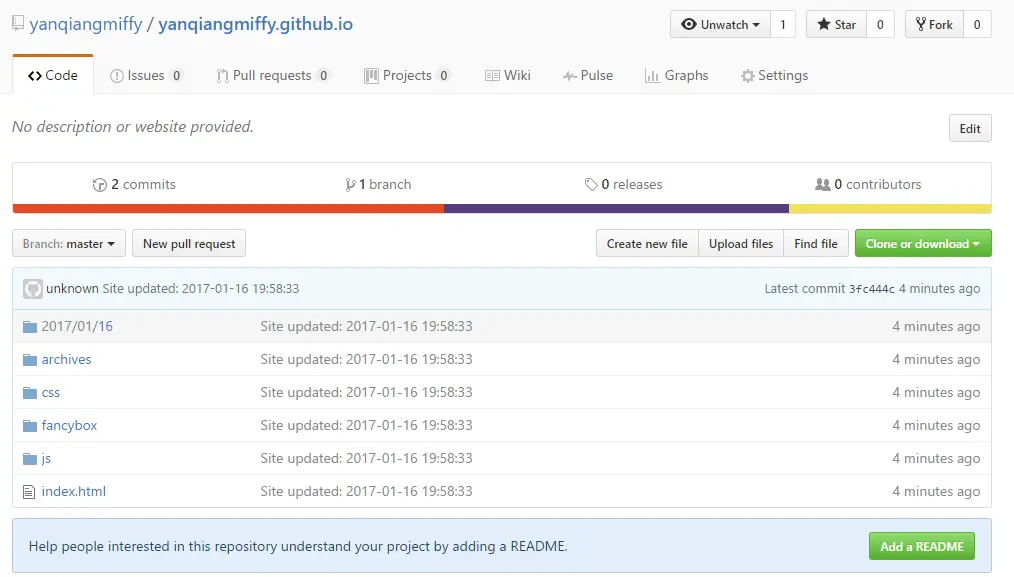This screenshot has height=577, width=1014.
Task: Click the fork icon in Fork button
Action: pos(921,25)
